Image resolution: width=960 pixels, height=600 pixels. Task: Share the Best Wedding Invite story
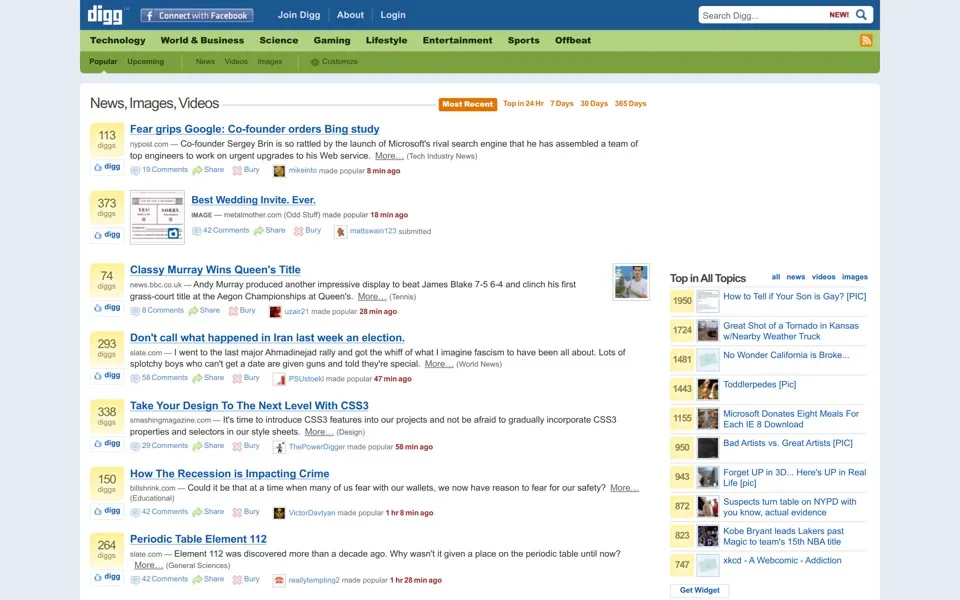click(x=269, y=231)
